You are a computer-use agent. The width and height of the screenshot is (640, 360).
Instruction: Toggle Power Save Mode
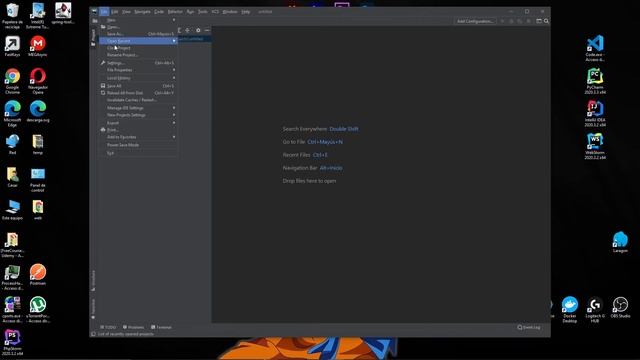[x=138, y=145]
